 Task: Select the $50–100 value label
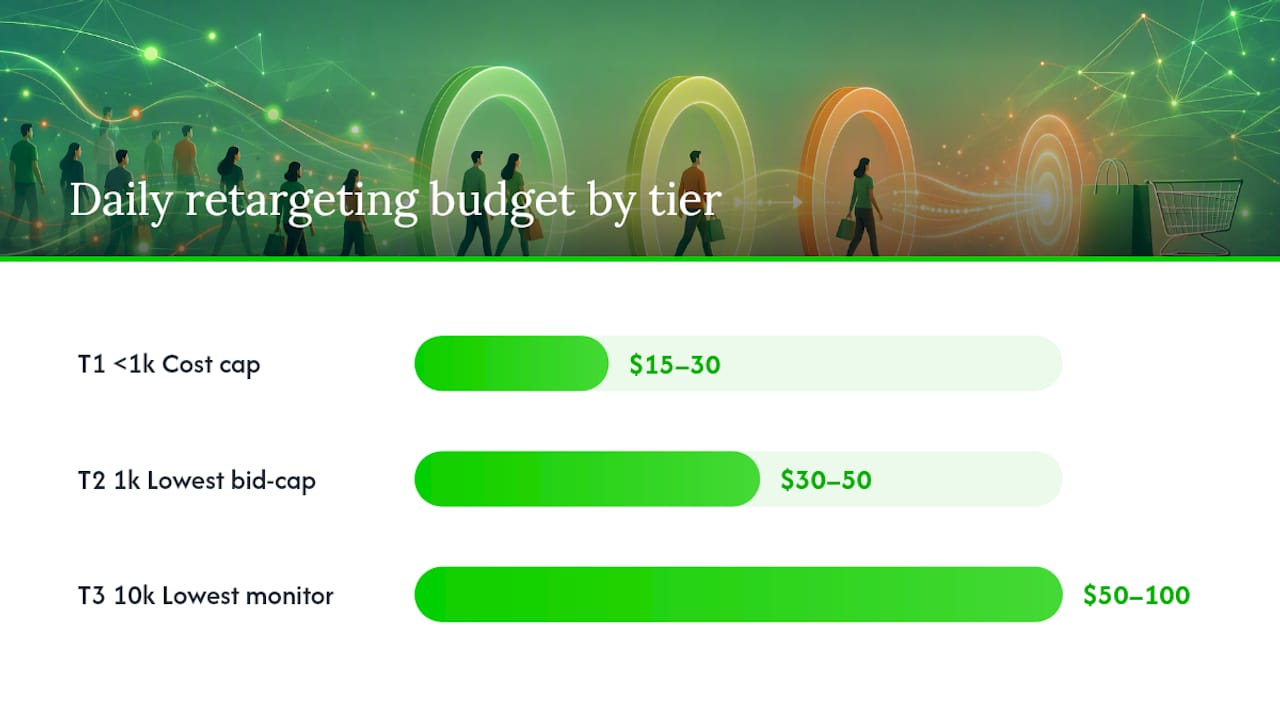1136,596
